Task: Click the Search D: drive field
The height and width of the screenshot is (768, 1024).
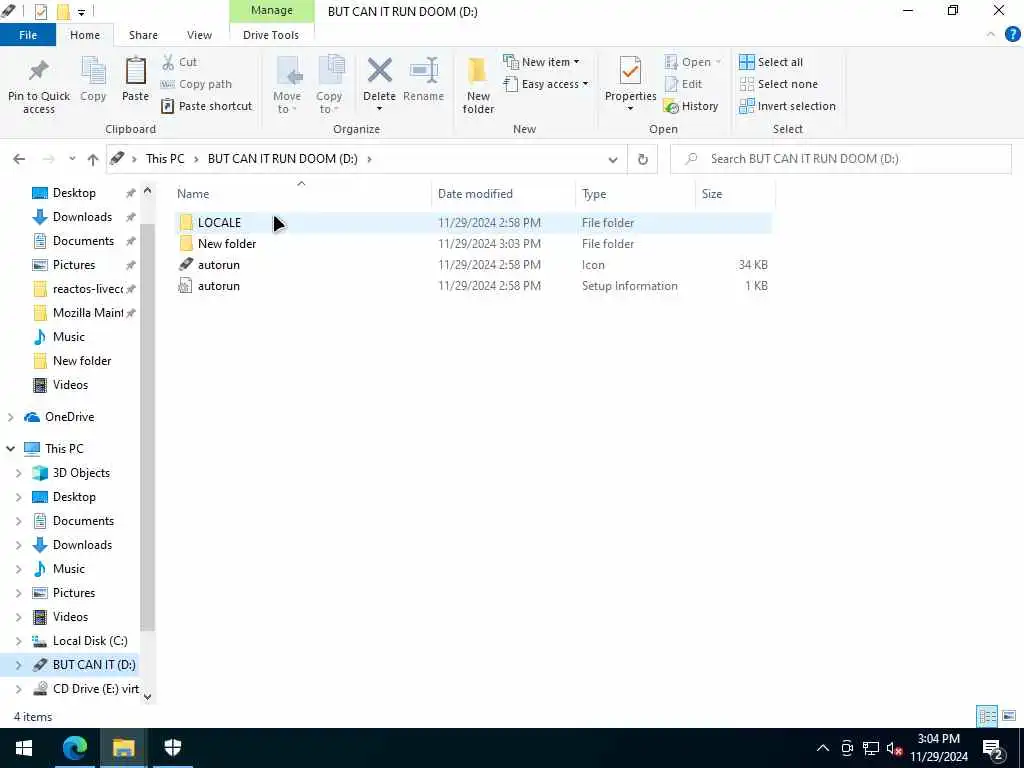Action: coord(840,159)
